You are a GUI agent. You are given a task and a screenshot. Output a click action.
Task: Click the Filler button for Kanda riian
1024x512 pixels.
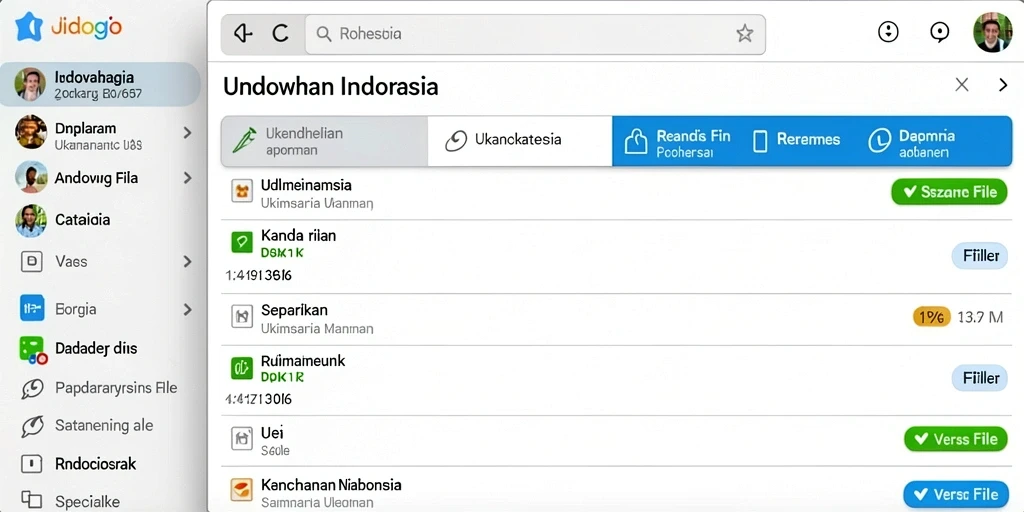(x=980, y=255)
